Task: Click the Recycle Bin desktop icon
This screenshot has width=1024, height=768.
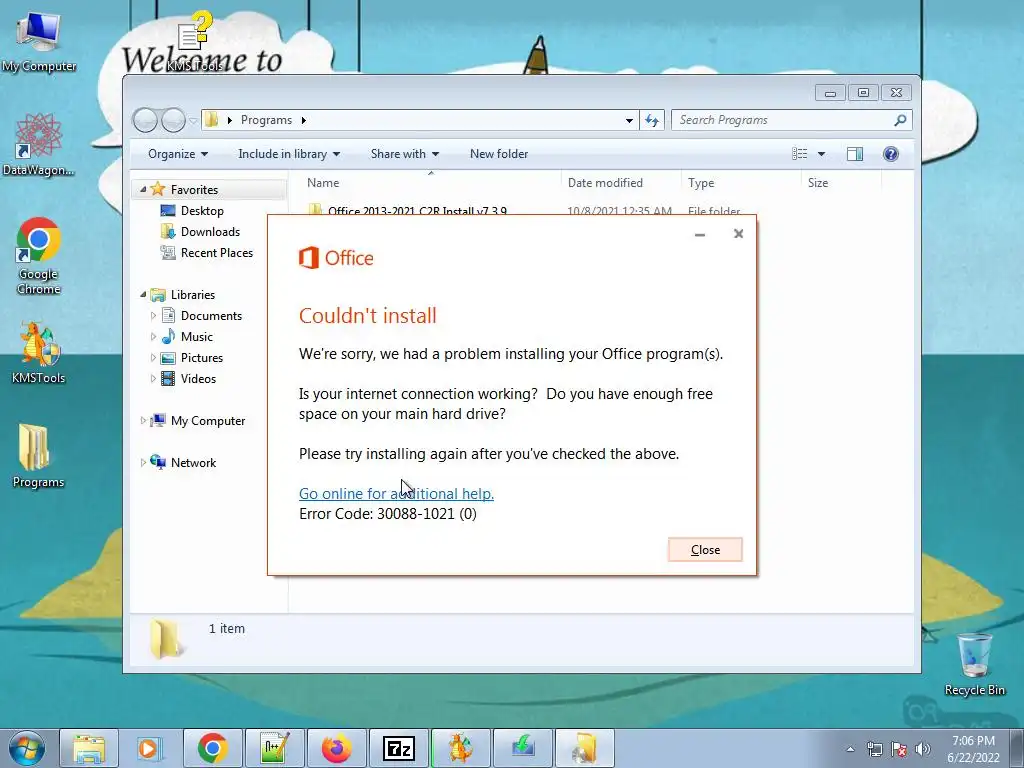Action: (x=974, y=664)
